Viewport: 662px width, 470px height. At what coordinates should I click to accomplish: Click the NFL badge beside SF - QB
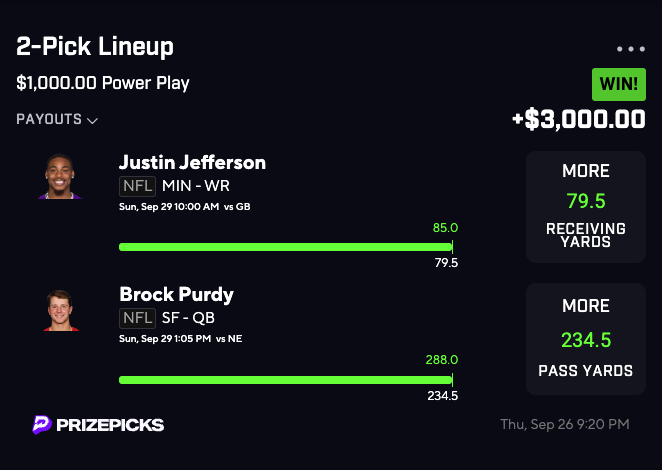pyautogui.click(x=136, y=318)
